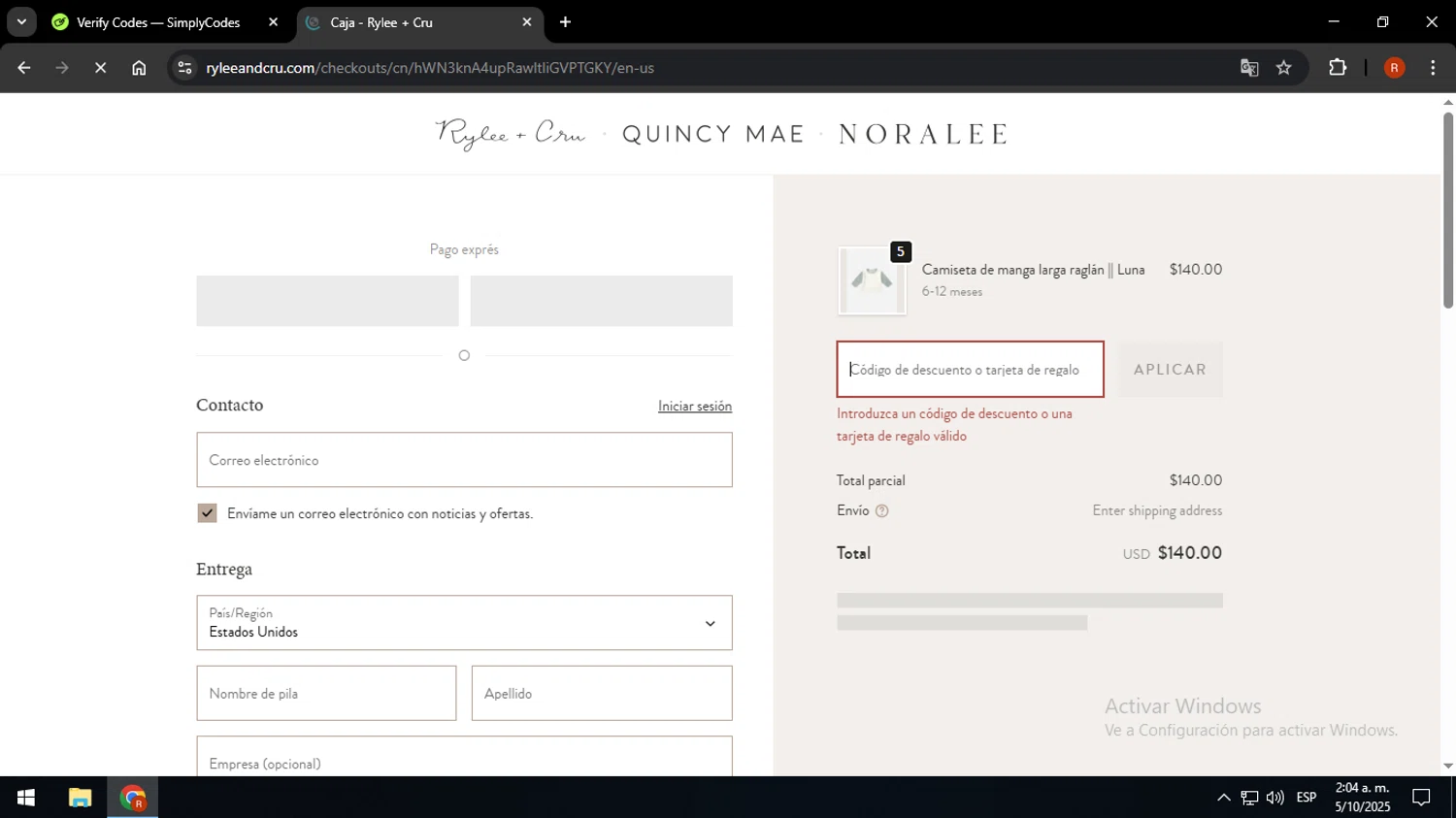Expand the País/Región dropdown
Image resolution: width=1456 pixels, height=818 pixels.
click(464, 623)
